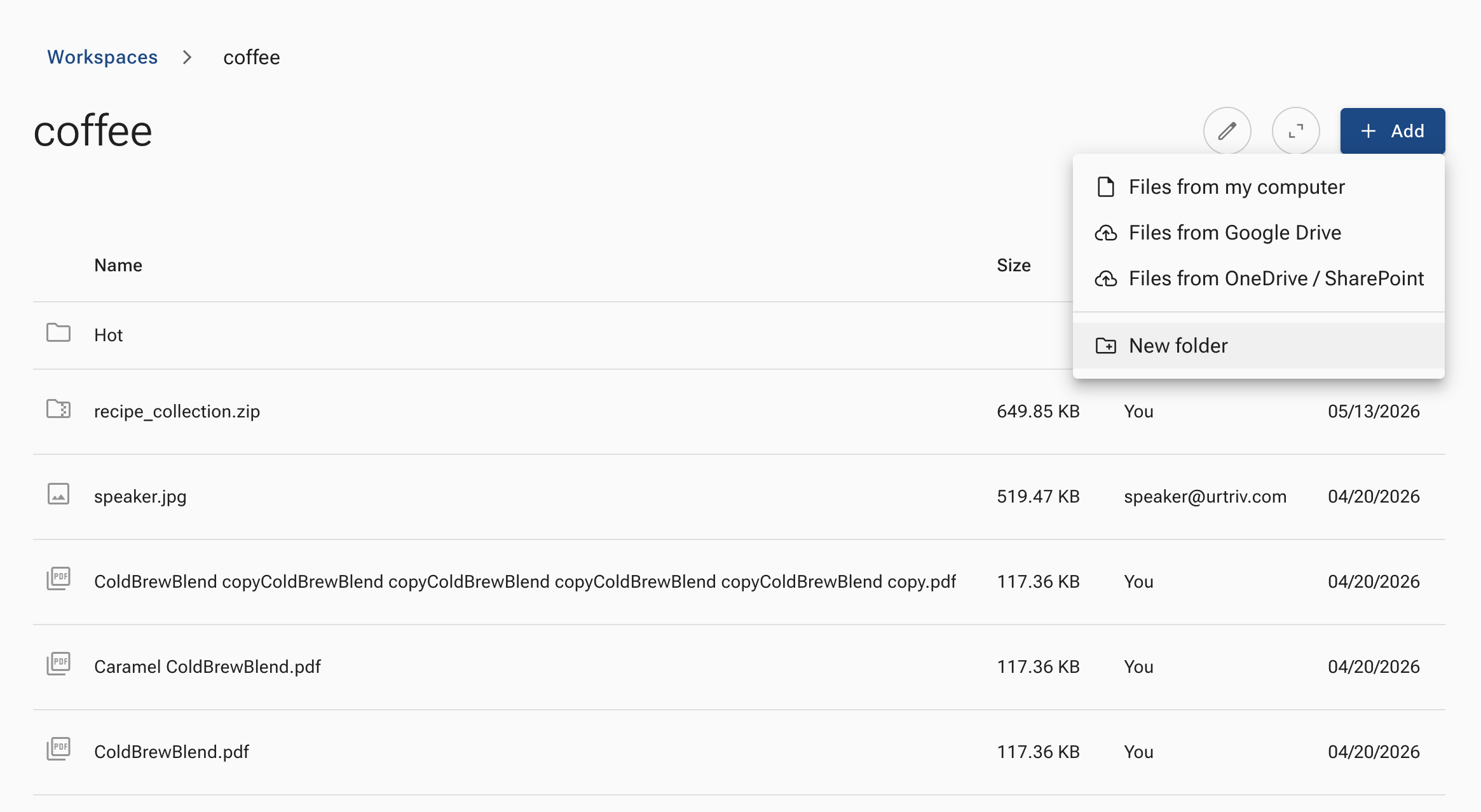The width and height of the screenshot is (1481, 812).
Task: Click the new folder plus icon
Action: [x=1106, y=346]
